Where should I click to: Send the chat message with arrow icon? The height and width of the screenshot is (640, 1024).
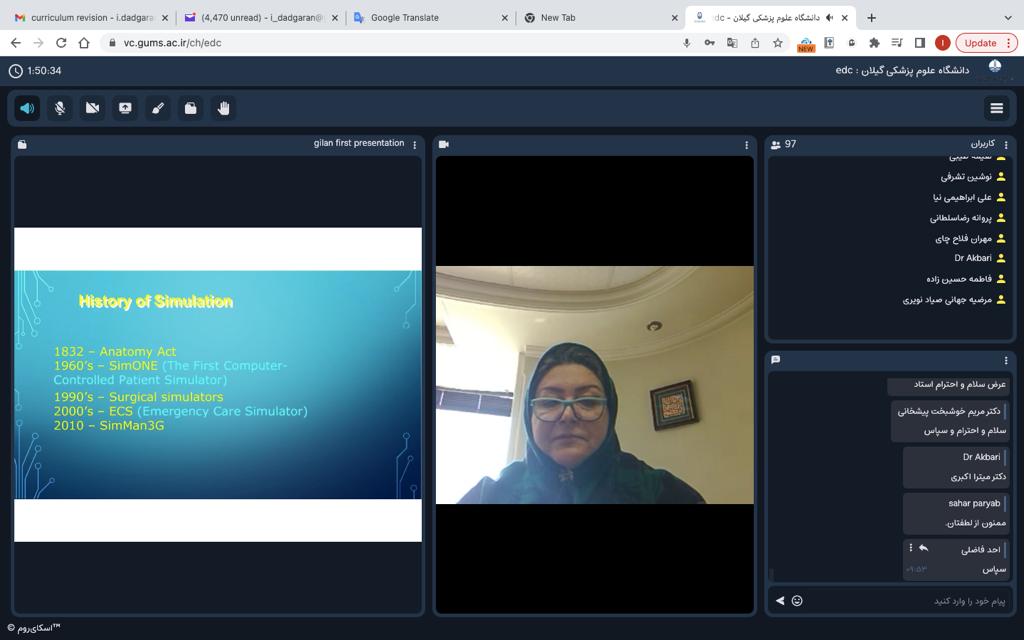coord(780,601)
